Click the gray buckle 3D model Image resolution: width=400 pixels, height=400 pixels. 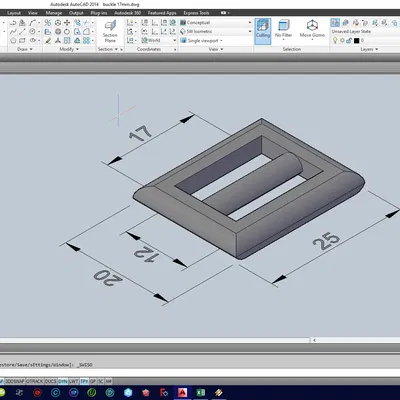point(249,189)
